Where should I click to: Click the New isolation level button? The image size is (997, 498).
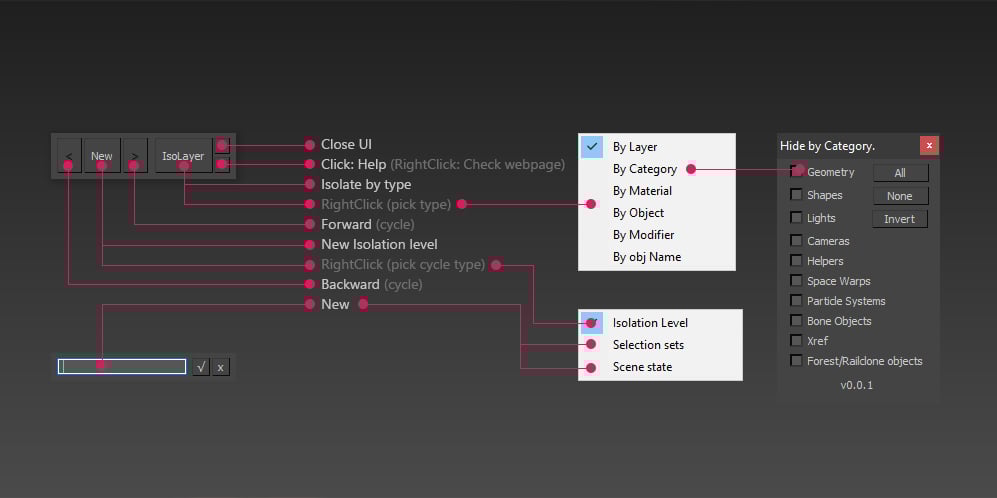(102, 156)
